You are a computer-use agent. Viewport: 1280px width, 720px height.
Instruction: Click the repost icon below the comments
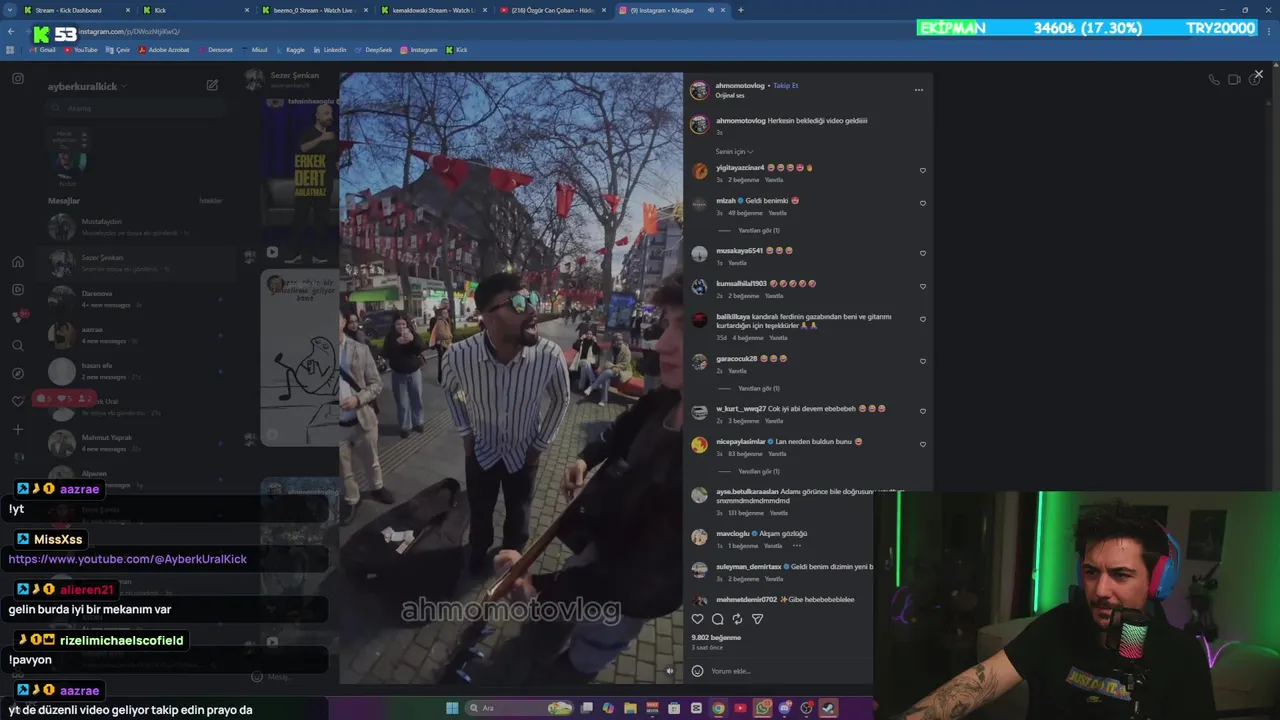pos(737,619)
